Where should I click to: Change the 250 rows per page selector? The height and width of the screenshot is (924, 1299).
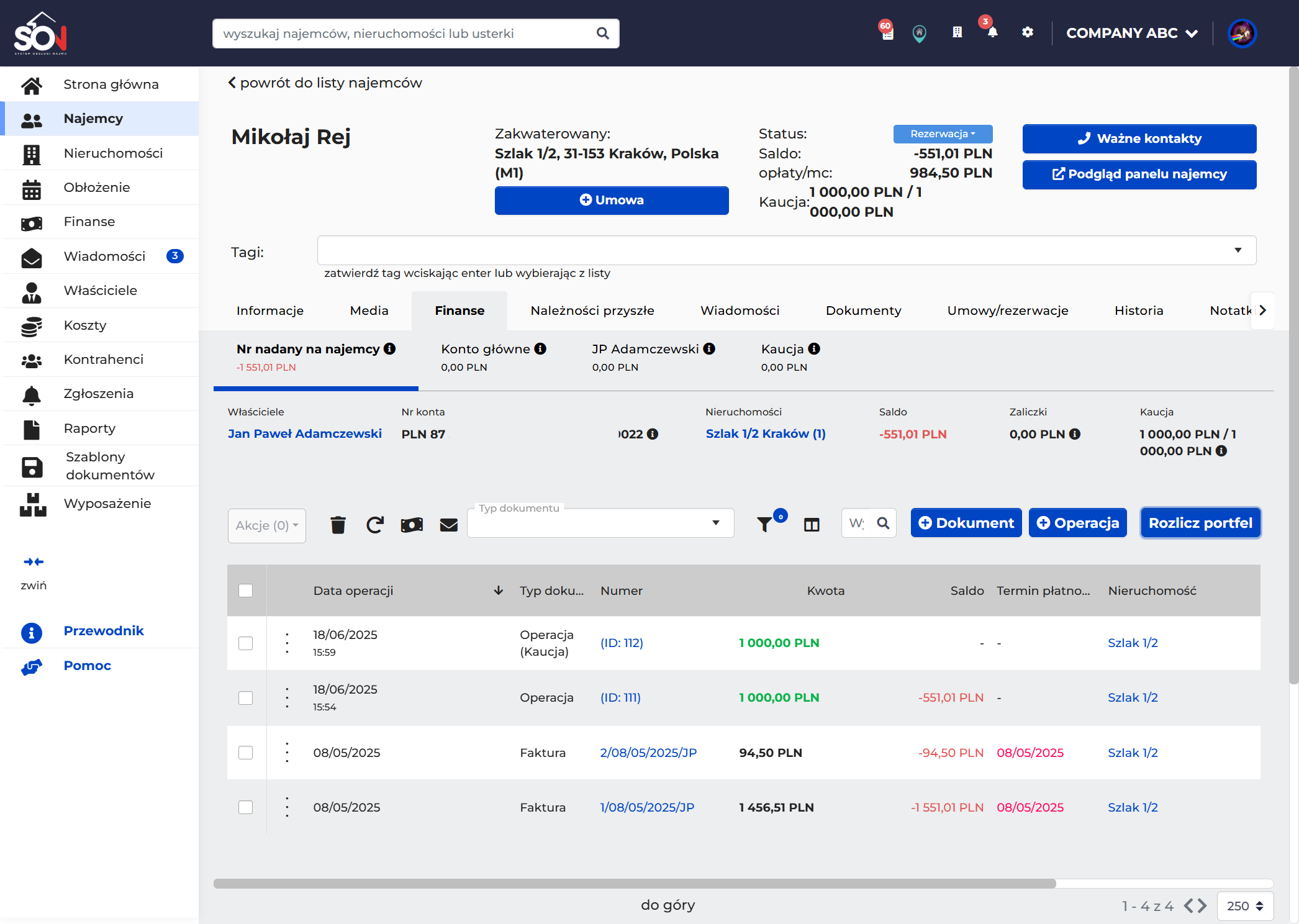[x=1245, y=906]
